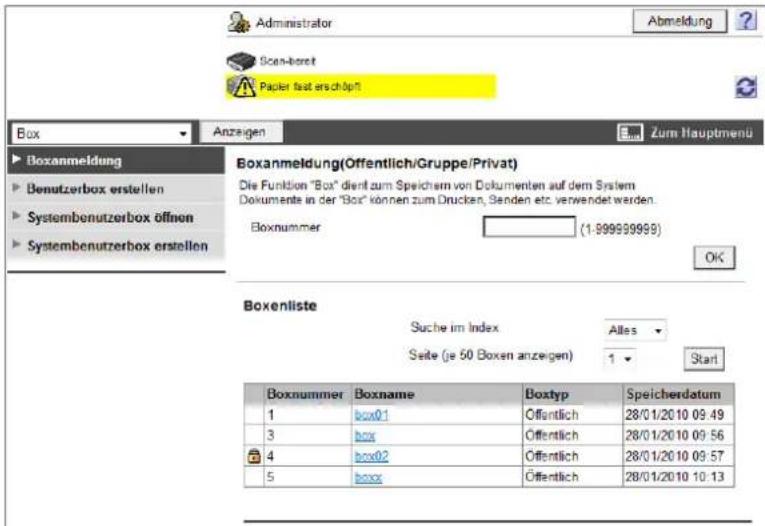Click the paper warning triangle icon

pos(241,87)
